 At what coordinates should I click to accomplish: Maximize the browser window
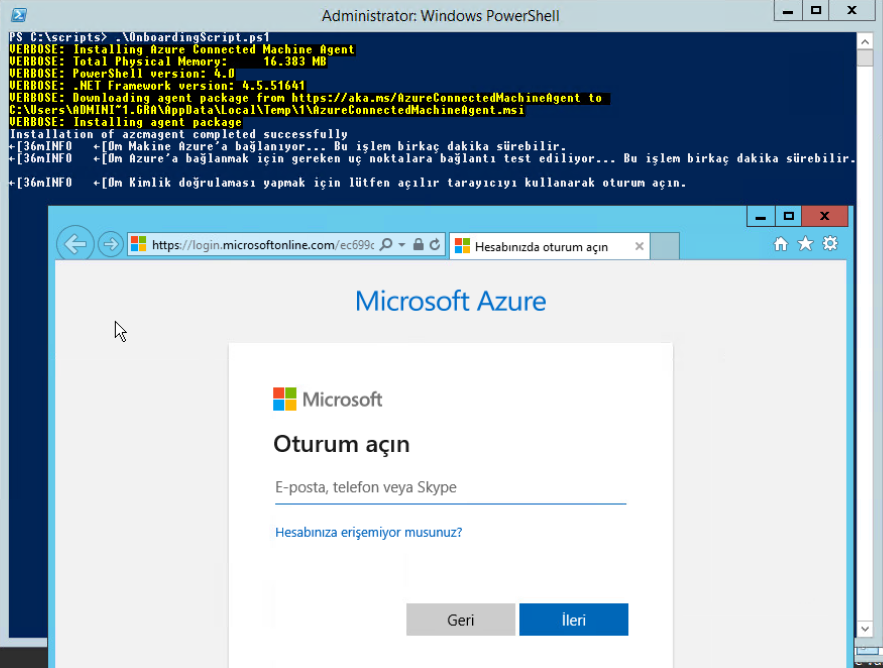point(788,216)
